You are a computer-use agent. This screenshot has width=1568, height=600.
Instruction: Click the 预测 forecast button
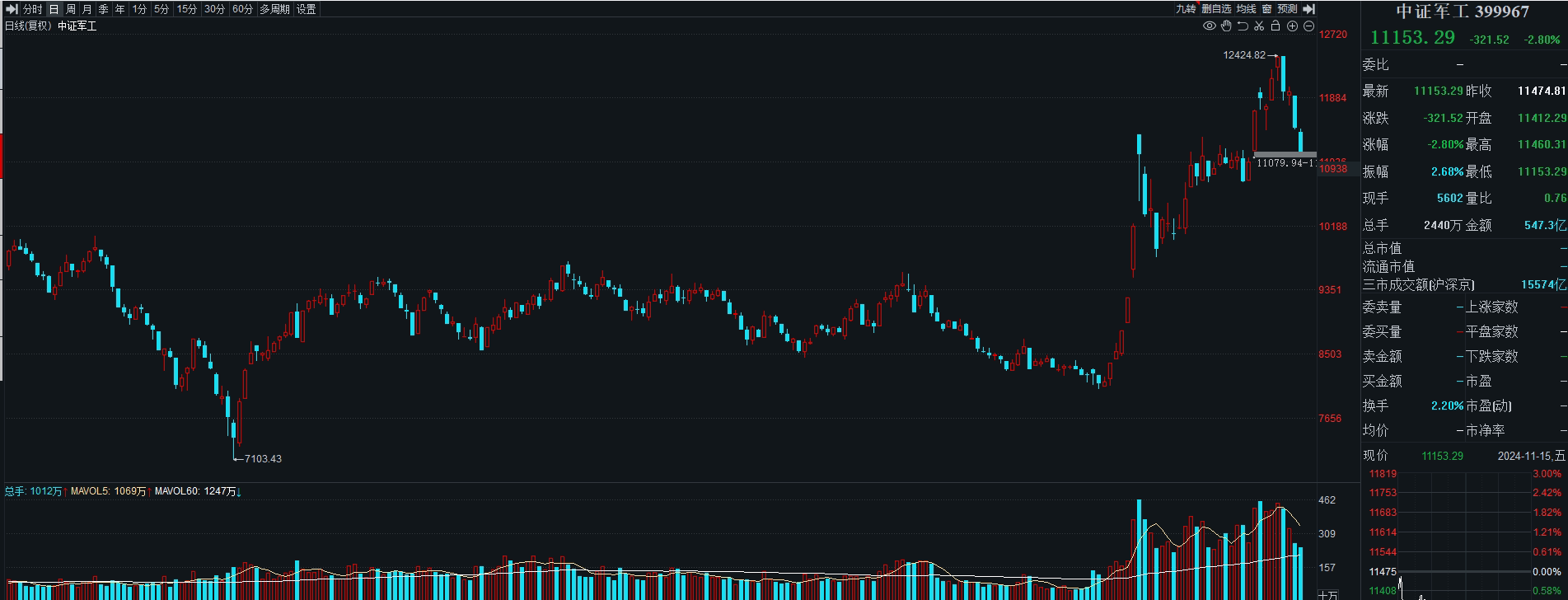coord(1287,9)
